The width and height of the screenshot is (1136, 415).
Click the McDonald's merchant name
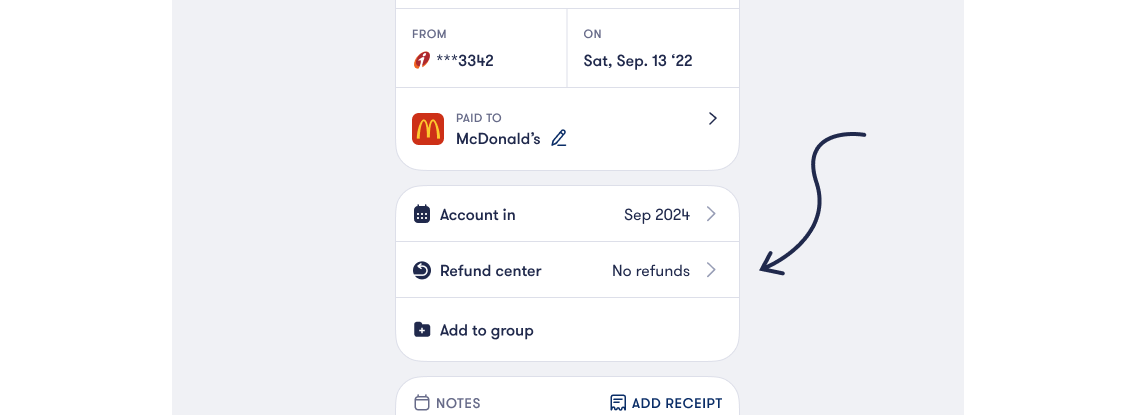(498, 139)
